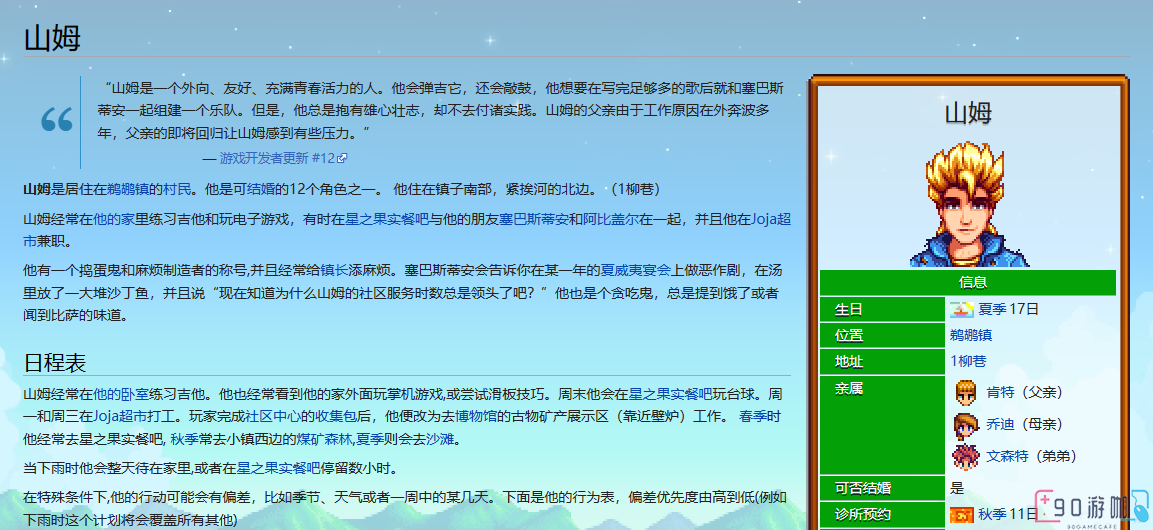Click Vincent's head icon beside 文森特
This screenshot has height=530, width=1153.
point(965,456)
